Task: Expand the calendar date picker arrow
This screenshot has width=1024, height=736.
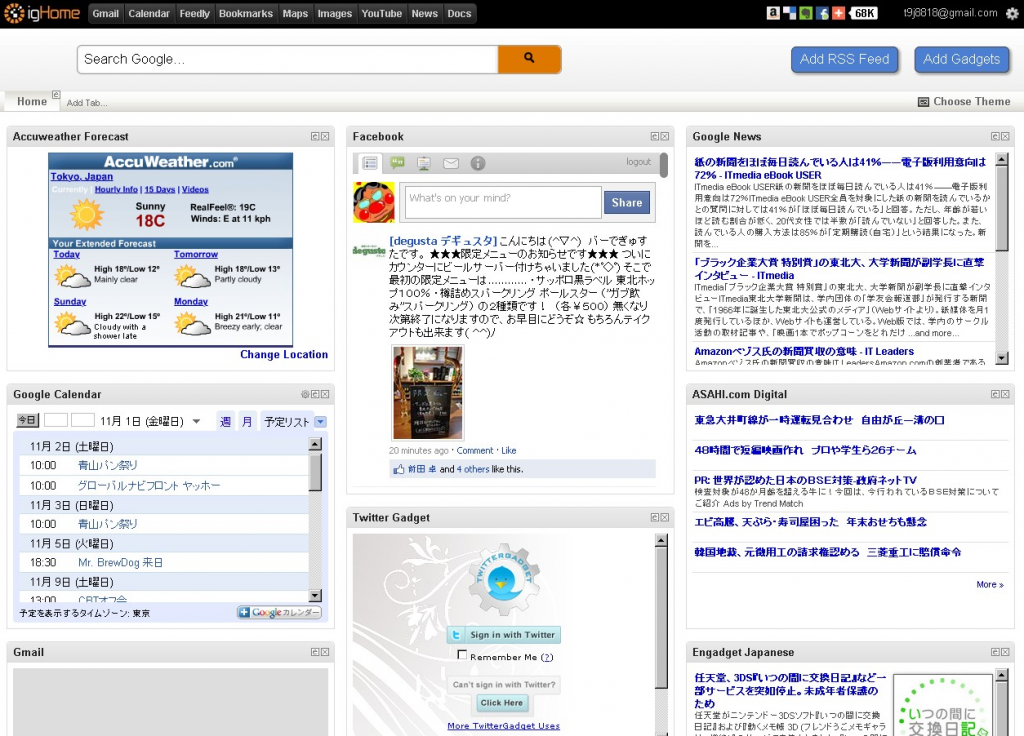Action: point(197,422)
